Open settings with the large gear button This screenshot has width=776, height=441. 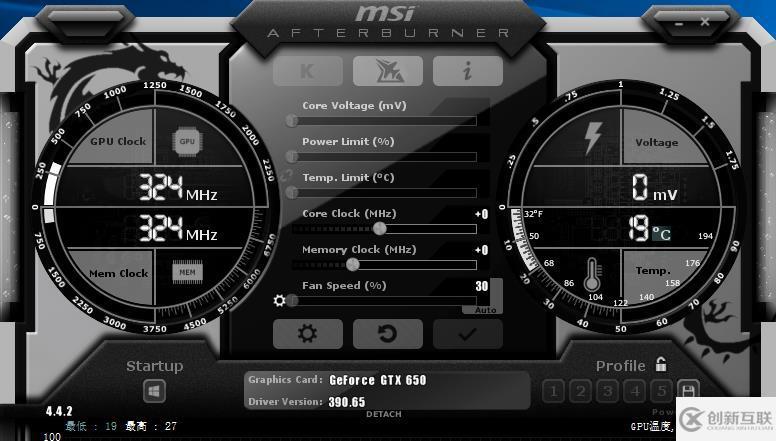click(x=307, y=334)
